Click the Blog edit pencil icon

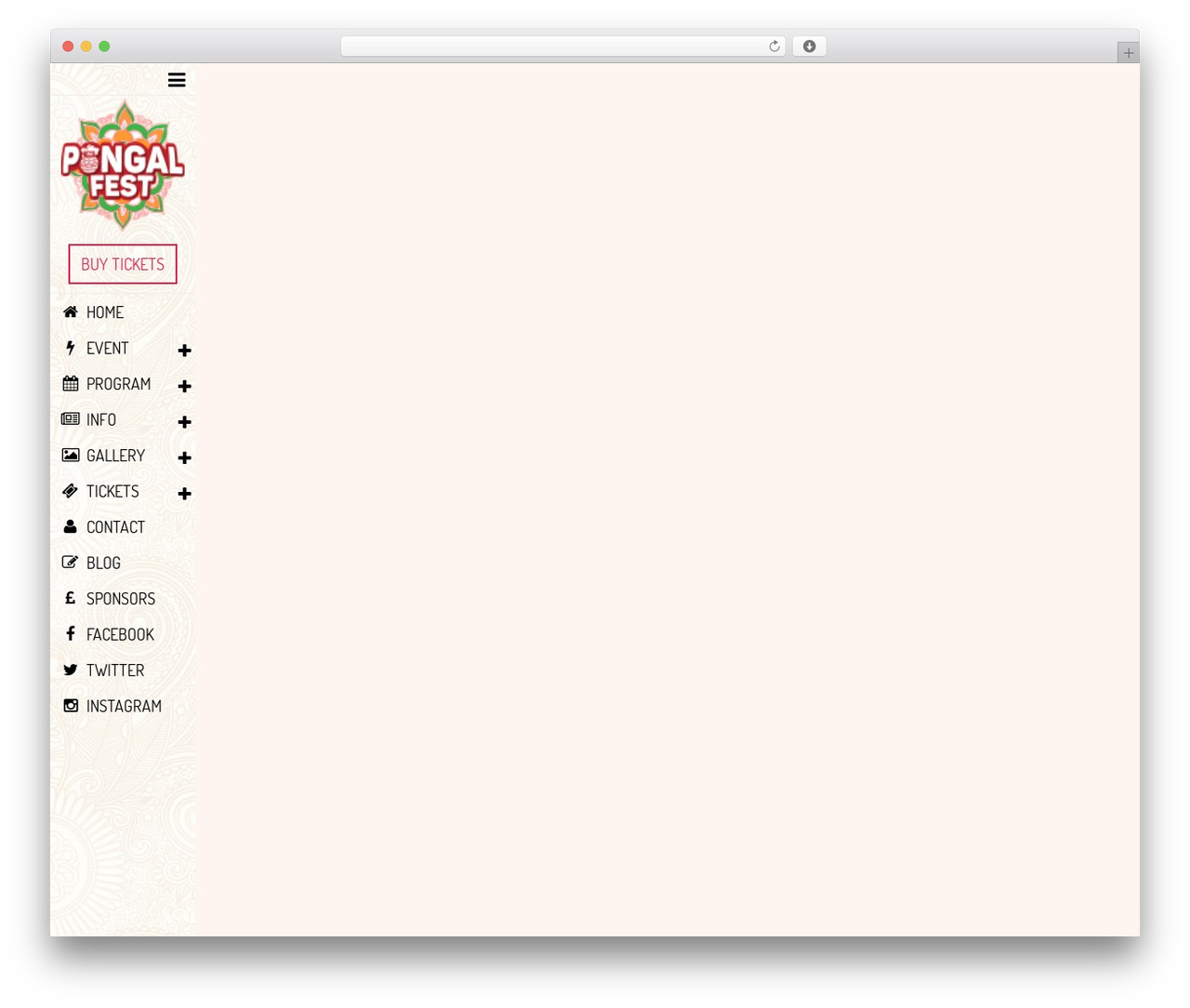click(71, 562)
